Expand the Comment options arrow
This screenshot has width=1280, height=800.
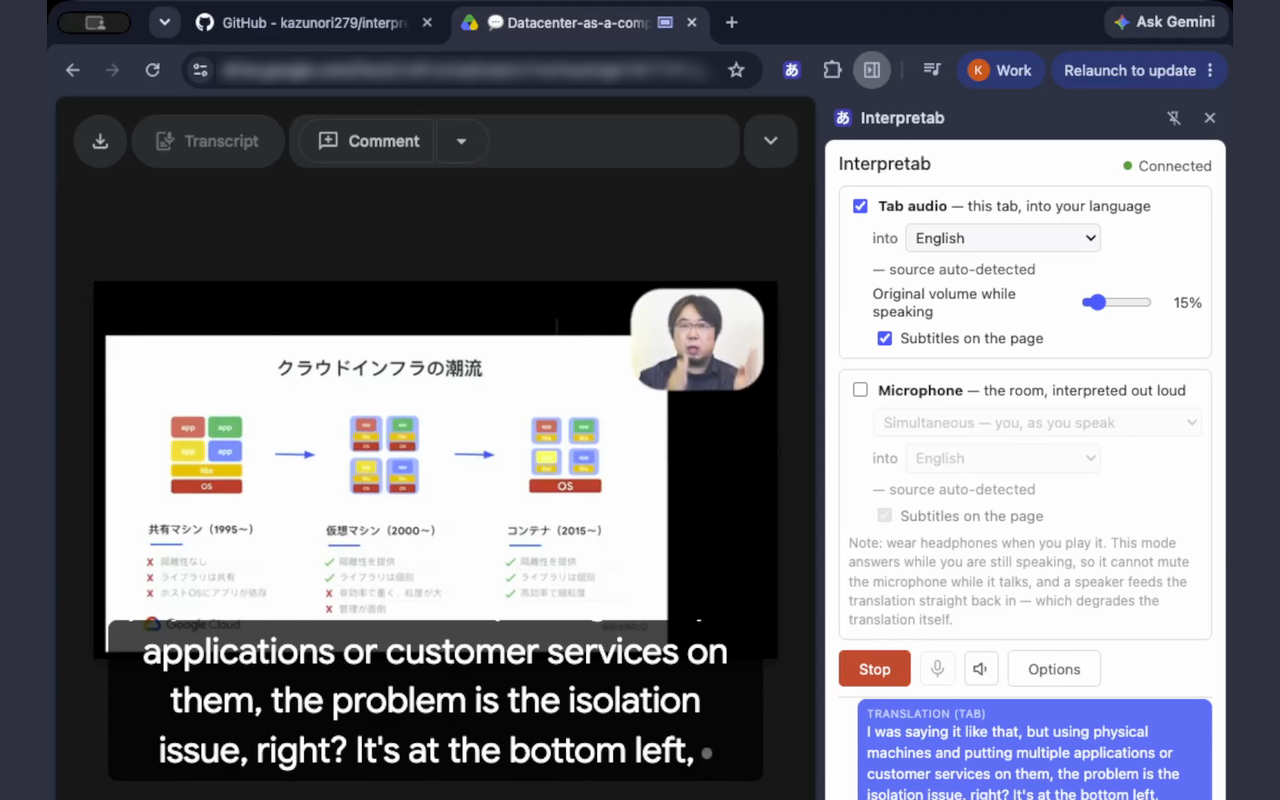point(461,141)
